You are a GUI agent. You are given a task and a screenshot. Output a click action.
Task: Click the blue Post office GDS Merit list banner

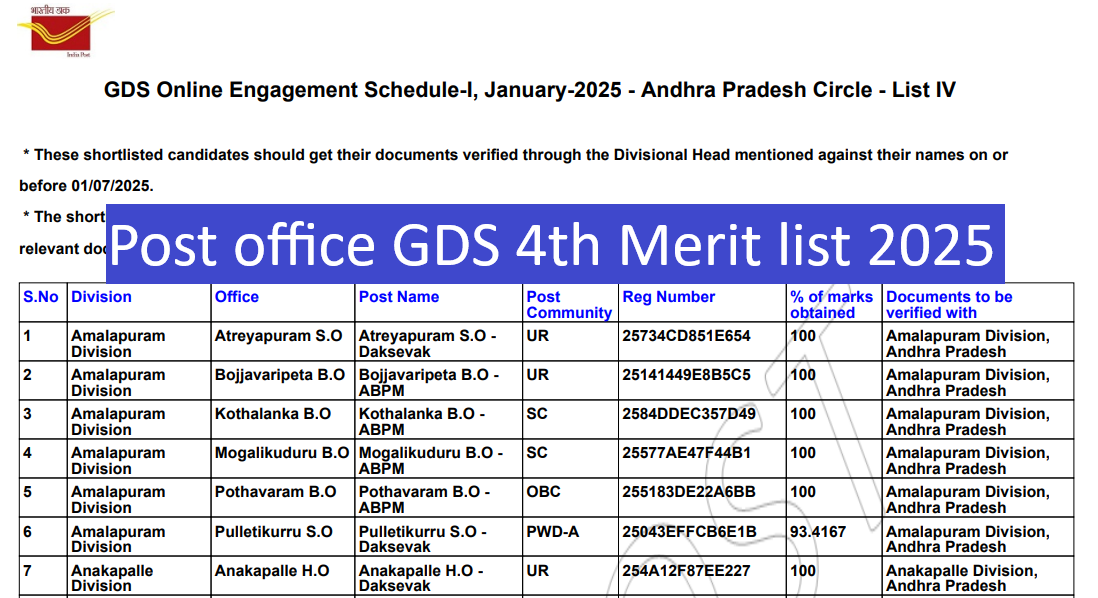[x=555, y=243]
